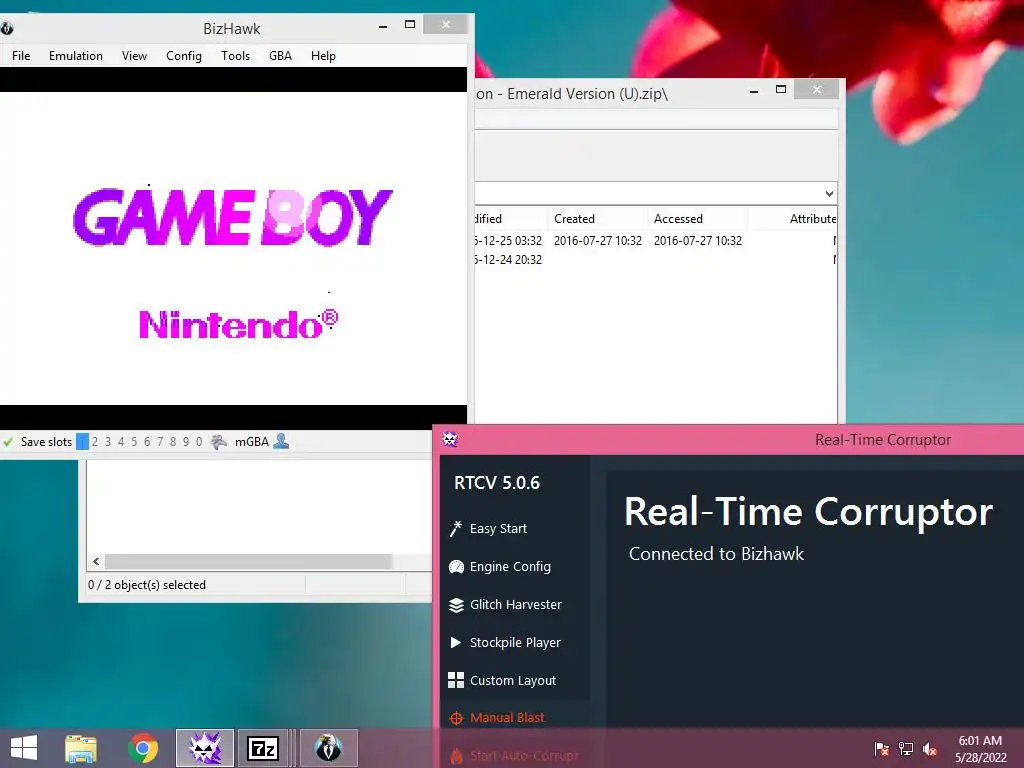The image size is (1024, 768).
Task: Open Stockpile Player in RTCV
Action: 515,642
